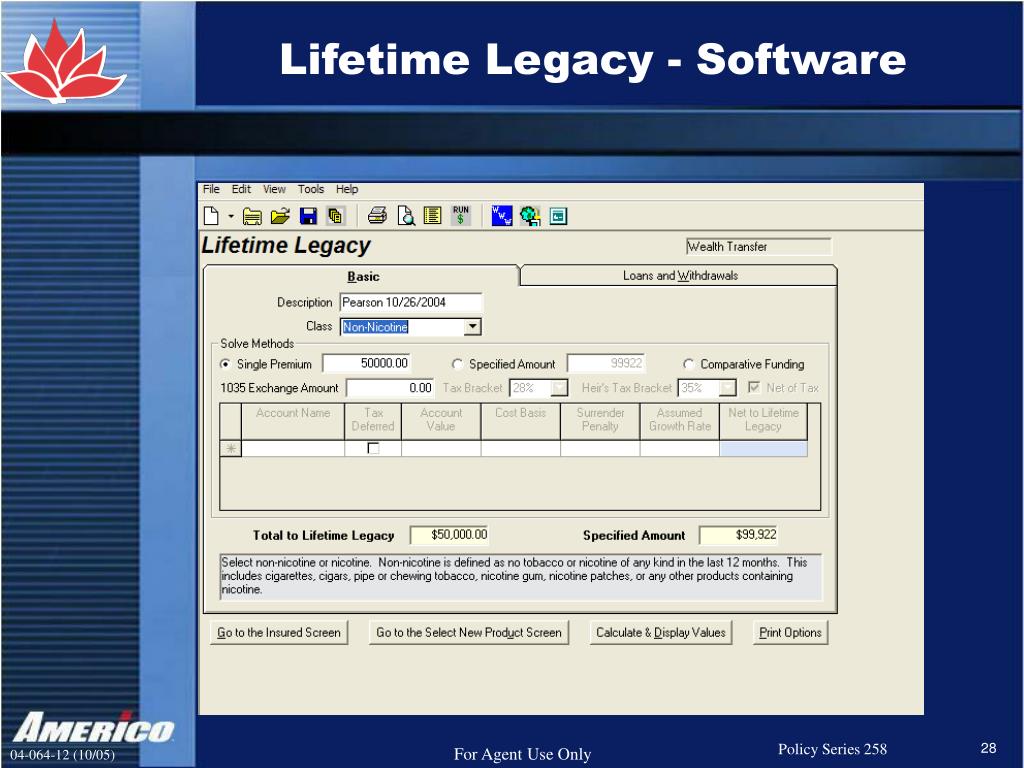
Task: Create a new case with blank page icon
Action: tap(211, 216)
